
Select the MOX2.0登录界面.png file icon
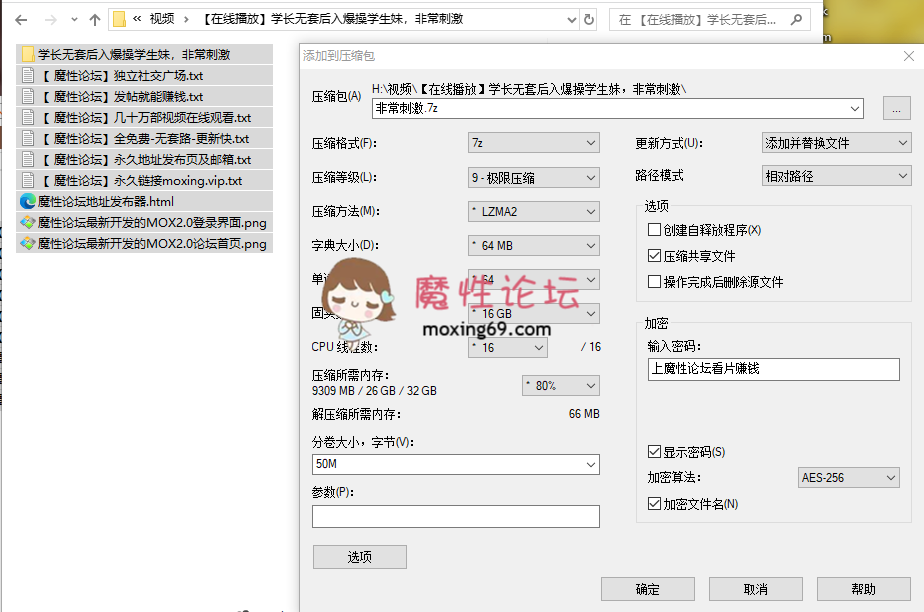[28, 222]
